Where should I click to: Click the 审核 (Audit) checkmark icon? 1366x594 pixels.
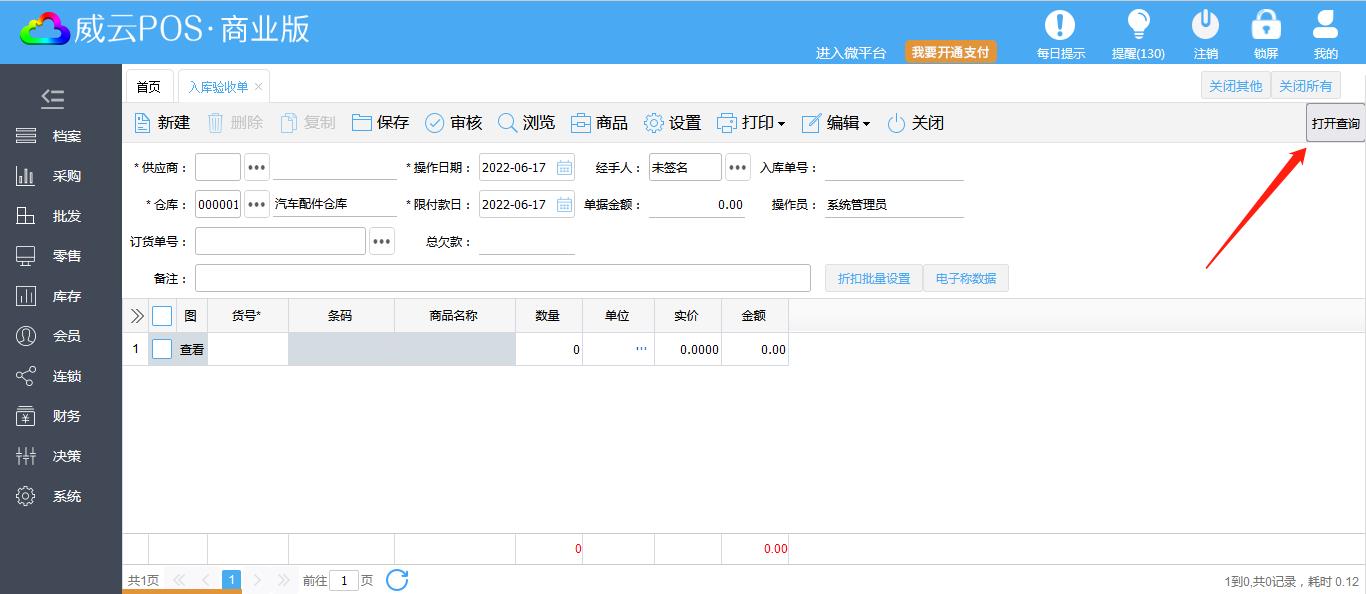435,123
